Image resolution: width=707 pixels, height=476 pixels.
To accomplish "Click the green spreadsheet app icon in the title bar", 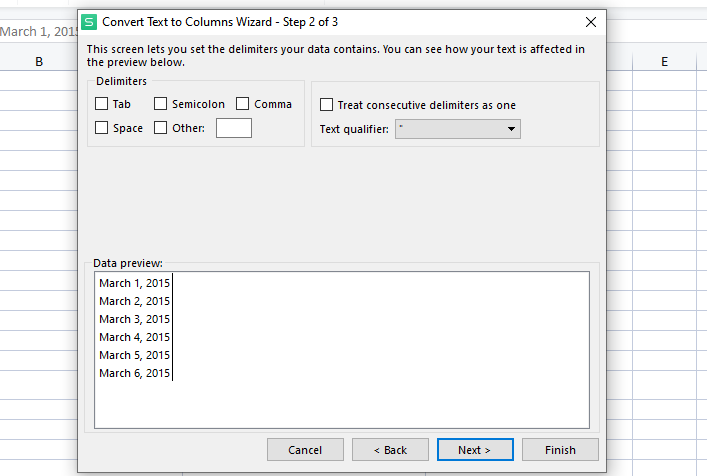I will click(x=90, y=21).
